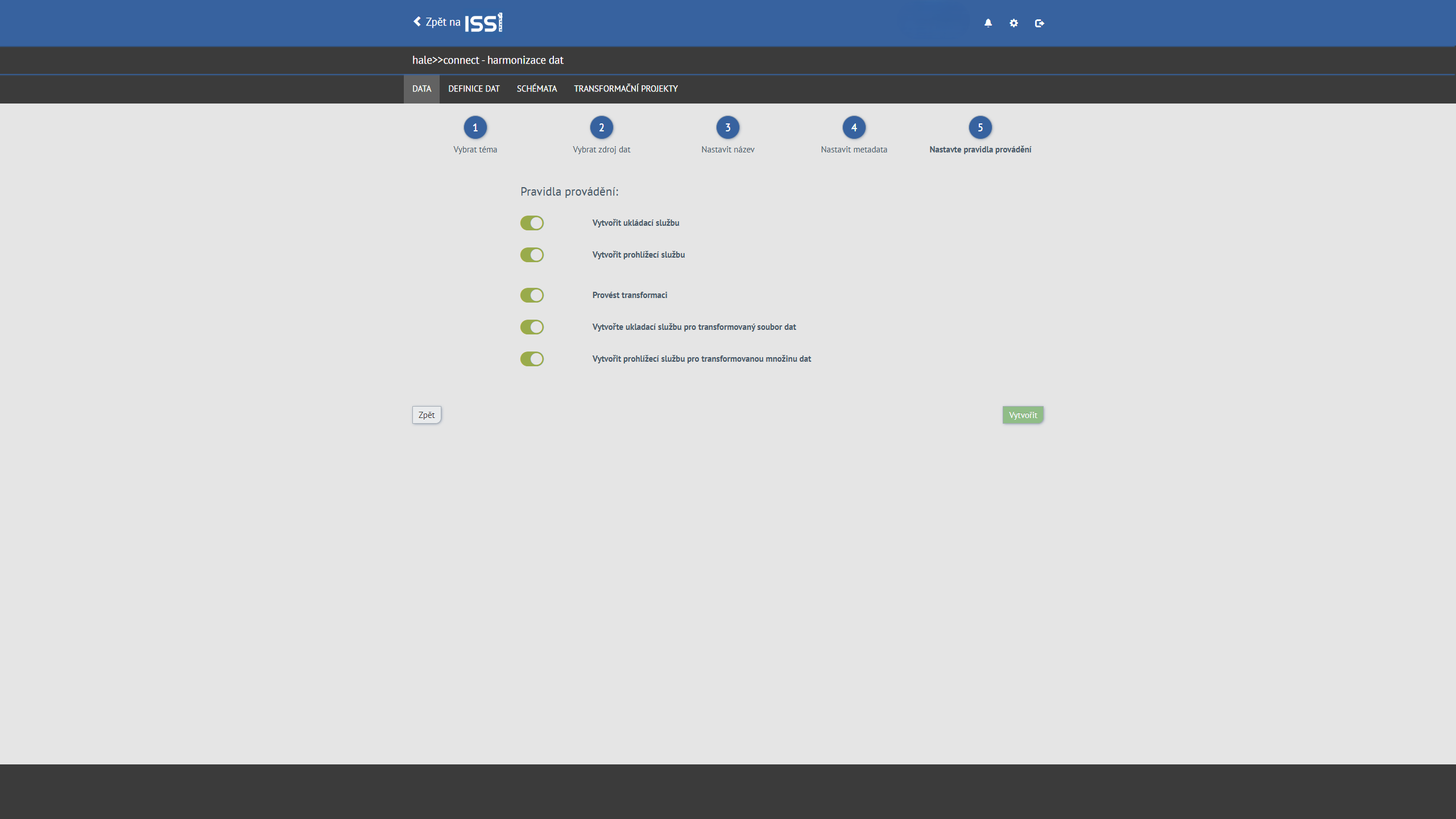Open the SCHÉMATA tab
This screenshot has width=1456, height=819.
(536, 89)
